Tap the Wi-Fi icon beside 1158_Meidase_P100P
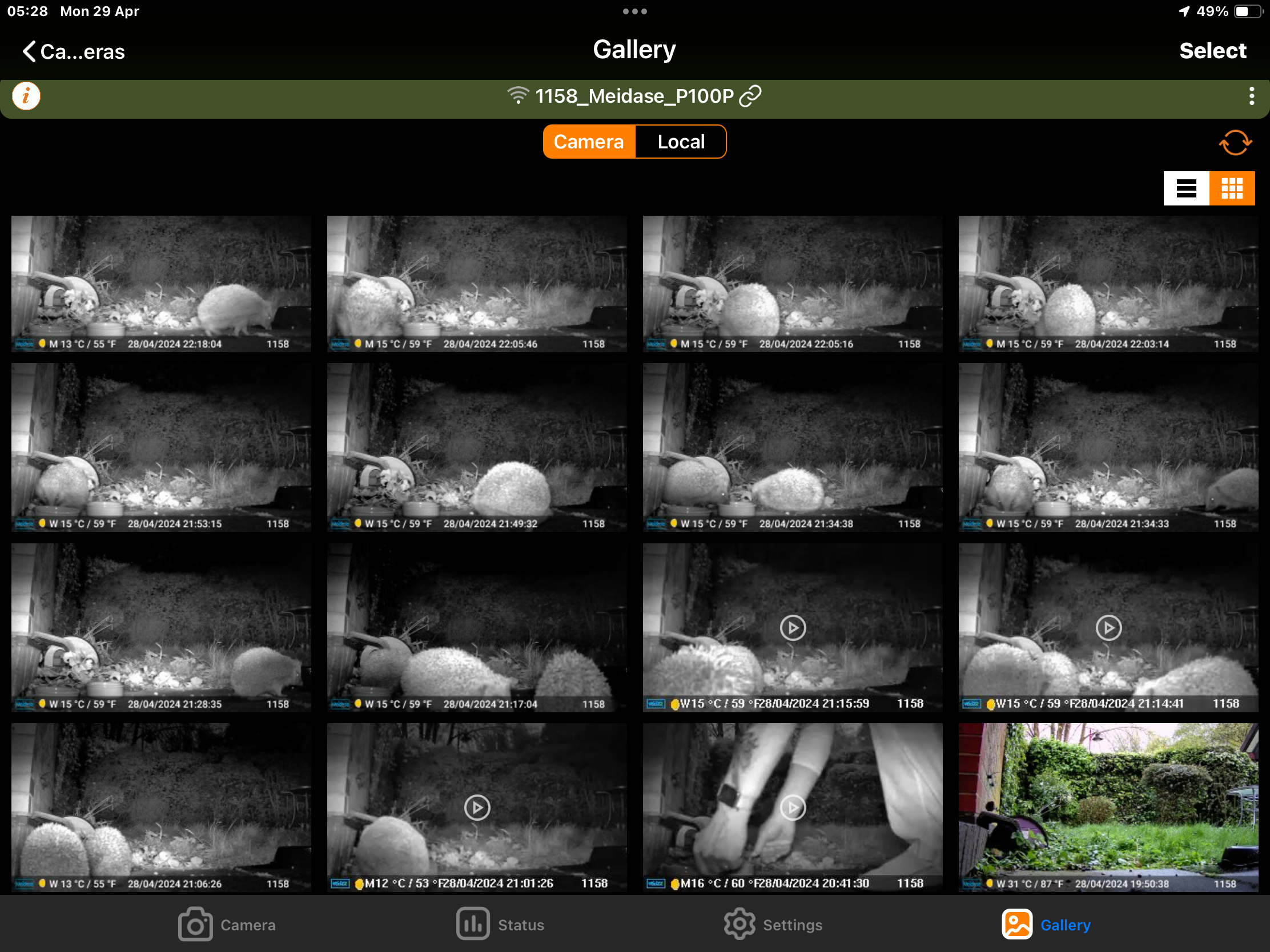The width and height of the screenshot is (1270, 952). (x=518, y=96)
